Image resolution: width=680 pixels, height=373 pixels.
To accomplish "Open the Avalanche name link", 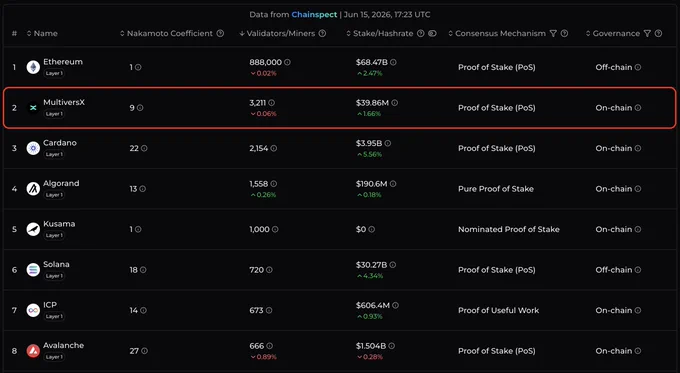I will [63, 345].
